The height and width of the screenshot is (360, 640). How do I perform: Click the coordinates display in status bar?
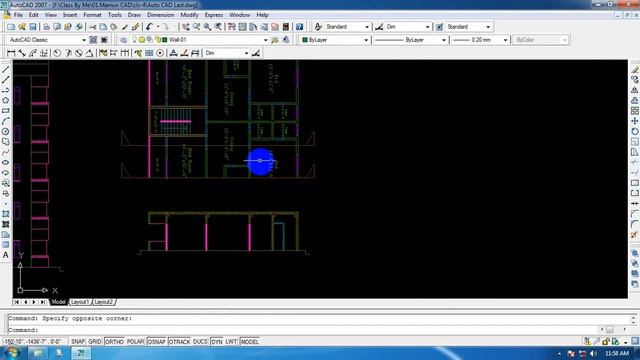(x=35, y=342)
